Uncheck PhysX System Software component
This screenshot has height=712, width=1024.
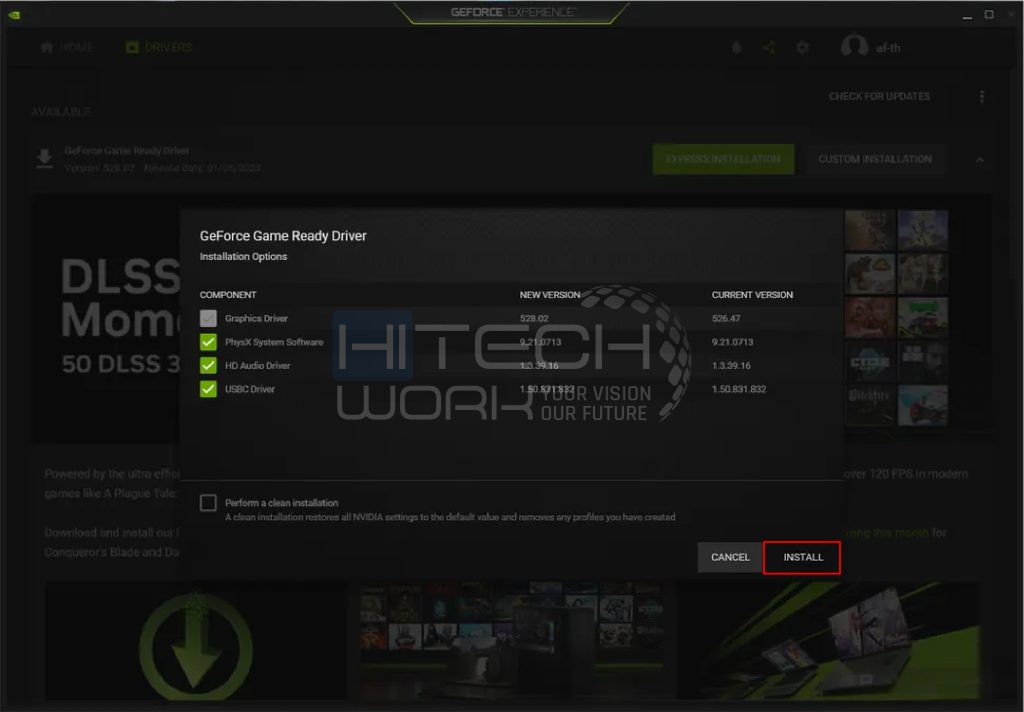click(208, 342)
